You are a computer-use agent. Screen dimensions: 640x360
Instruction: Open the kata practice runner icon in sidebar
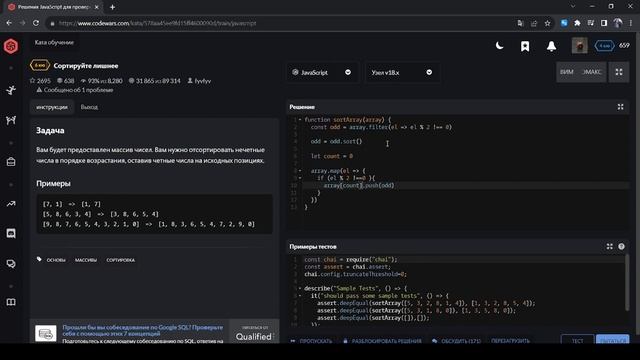coord(11,90)
